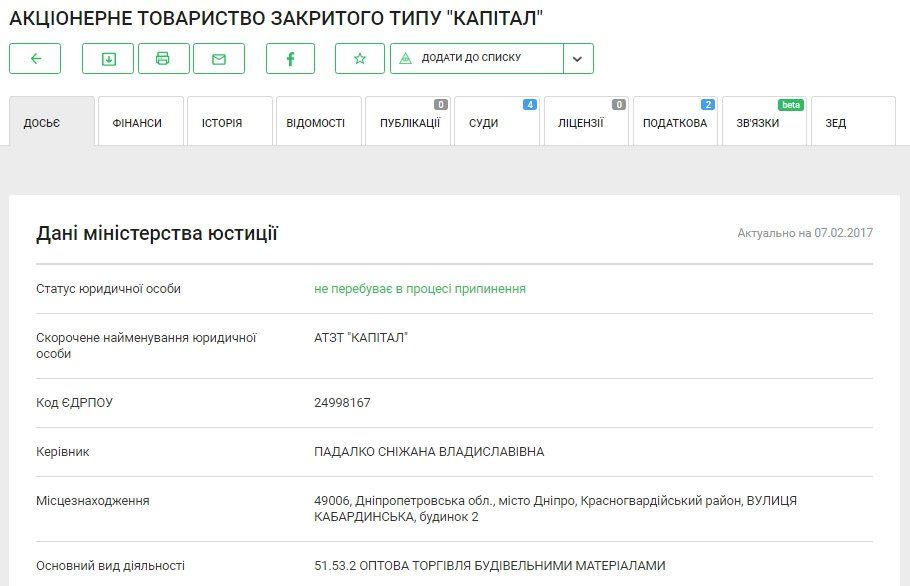910x586 pixels.
Task: Click the back arrow icon
Action: 34,58
